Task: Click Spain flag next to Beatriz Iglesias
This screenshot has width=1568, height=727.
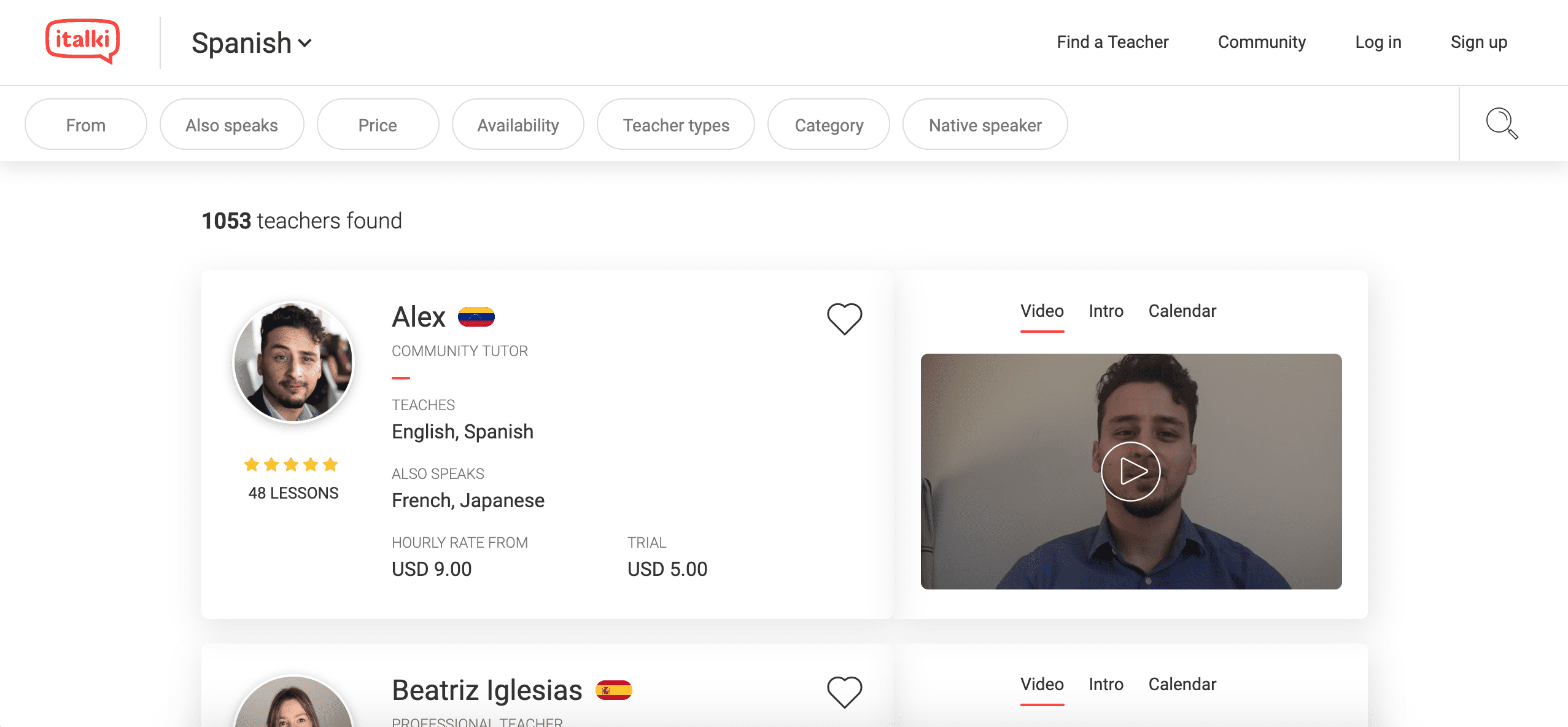Action: tap(614, 690)
